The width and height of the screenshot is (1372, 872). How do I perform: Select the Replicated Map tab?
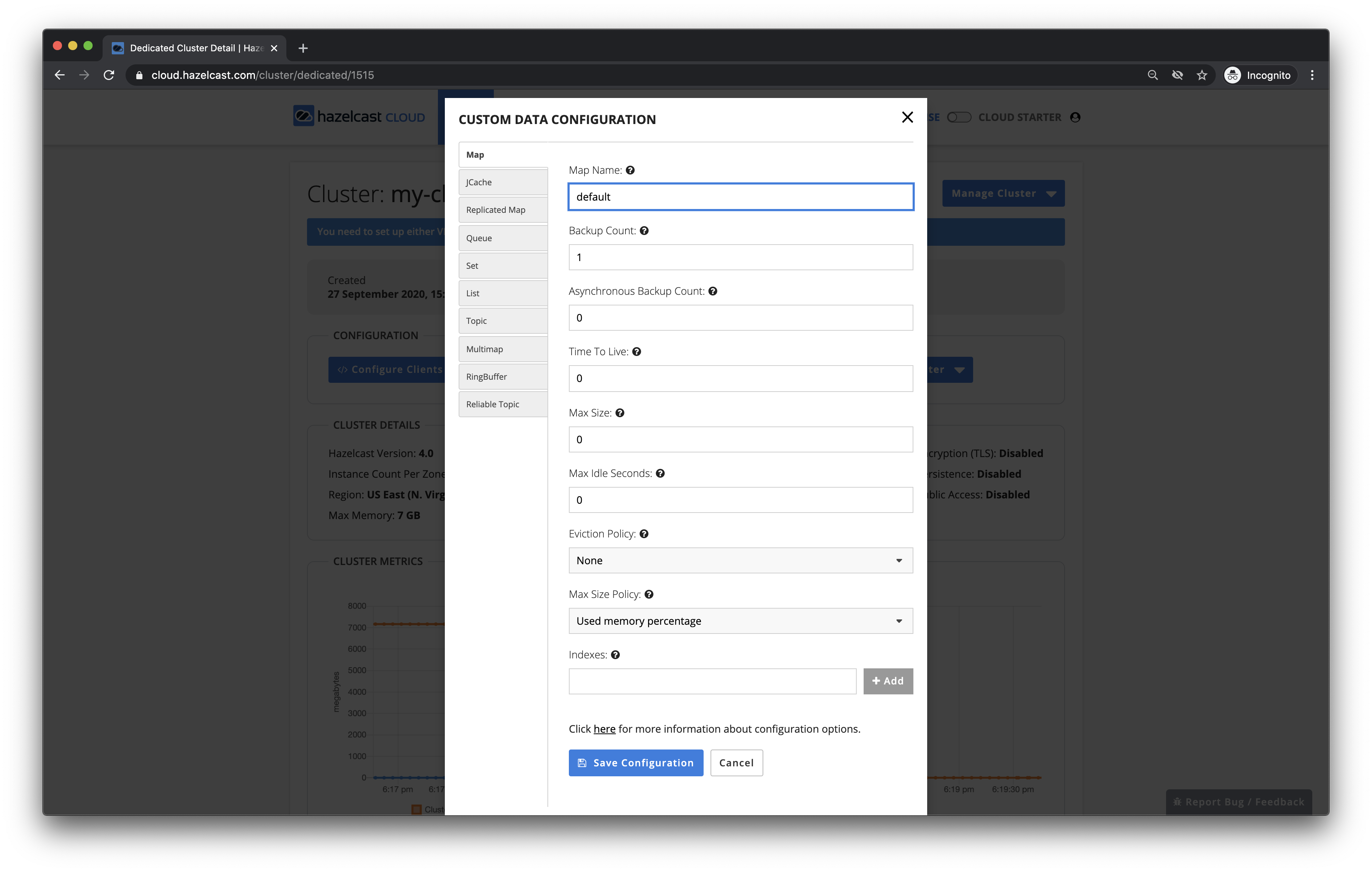[503, 210]
